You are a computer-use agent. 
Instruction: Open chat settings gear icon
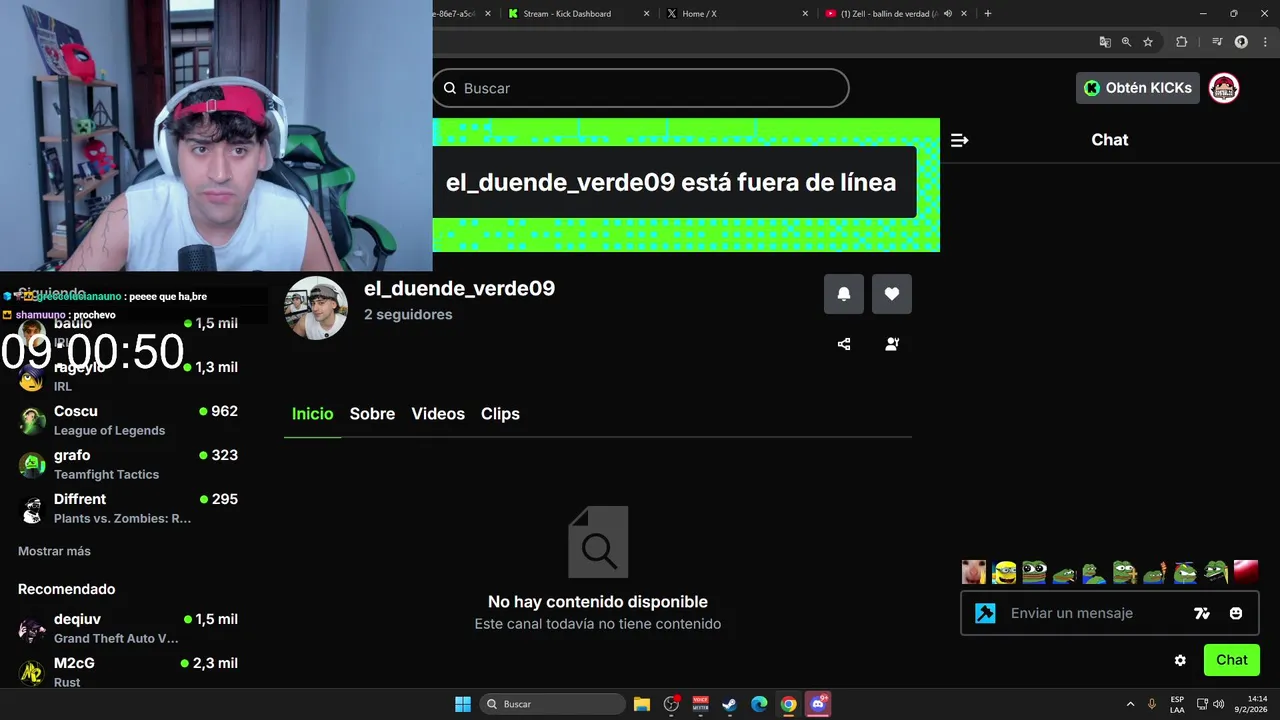[1180, 660]
